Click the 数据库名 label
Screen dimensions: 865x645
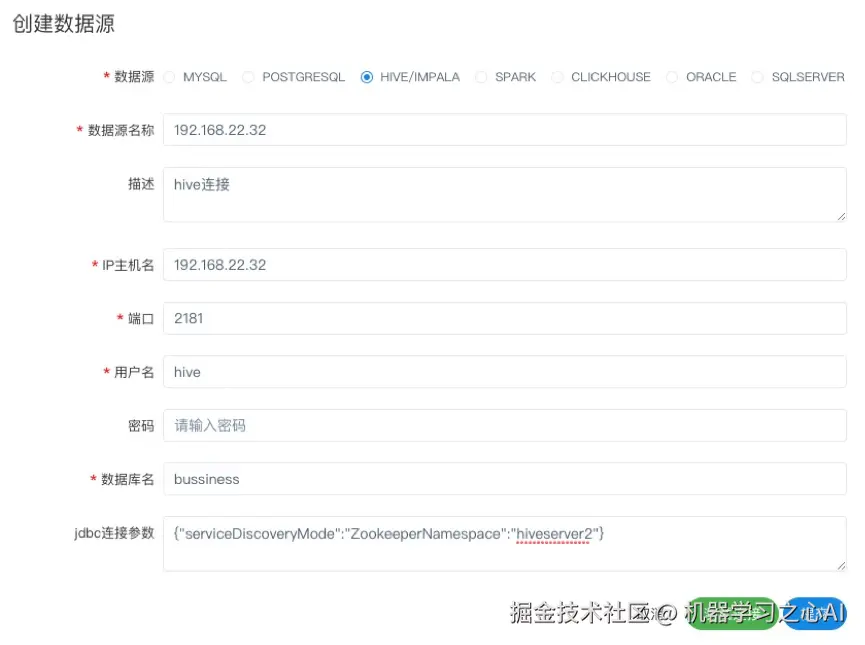127,479
